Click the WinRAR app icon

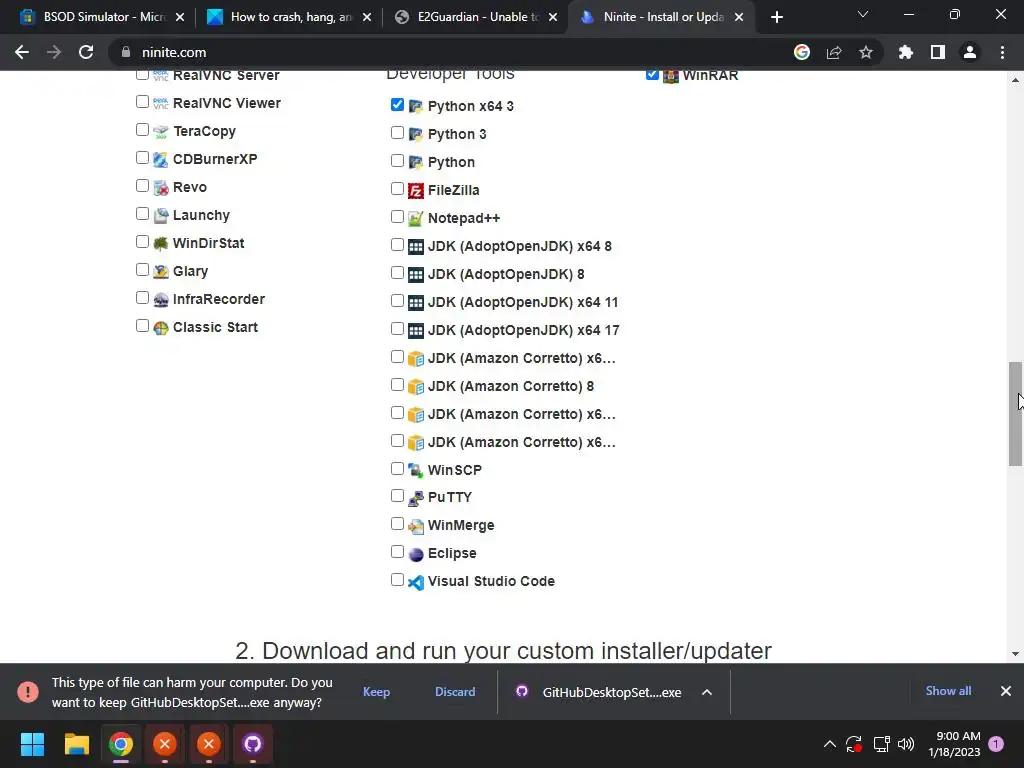[x=671, y=76]
